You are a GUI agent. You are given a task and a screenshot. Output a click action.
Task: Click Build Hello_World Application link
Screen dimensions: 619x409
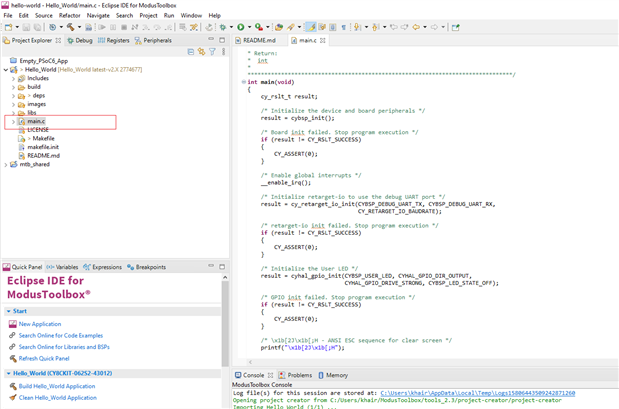[x=57, y=386]
